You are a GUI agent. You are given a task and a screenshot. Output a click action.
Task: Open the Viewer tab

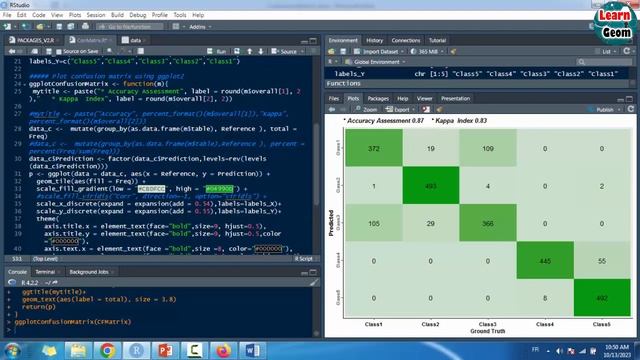pyautogui.click(x=424, y=98)
